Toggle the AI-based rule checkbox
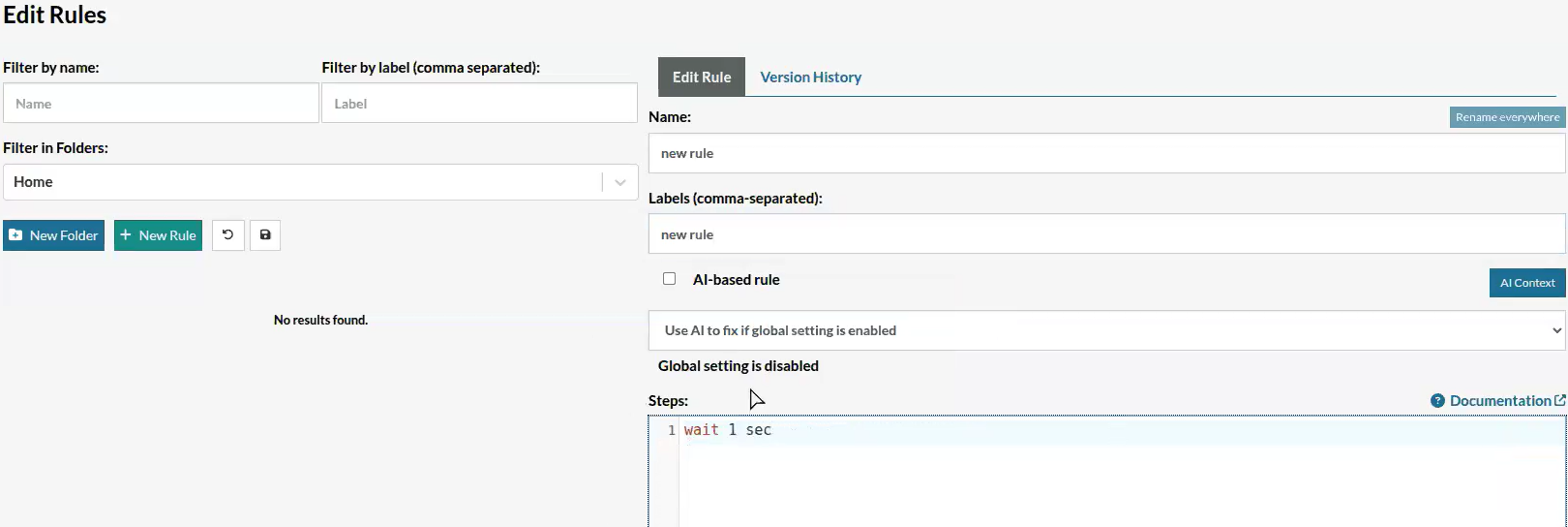1568x527 pixels. [x=669, y=279]
